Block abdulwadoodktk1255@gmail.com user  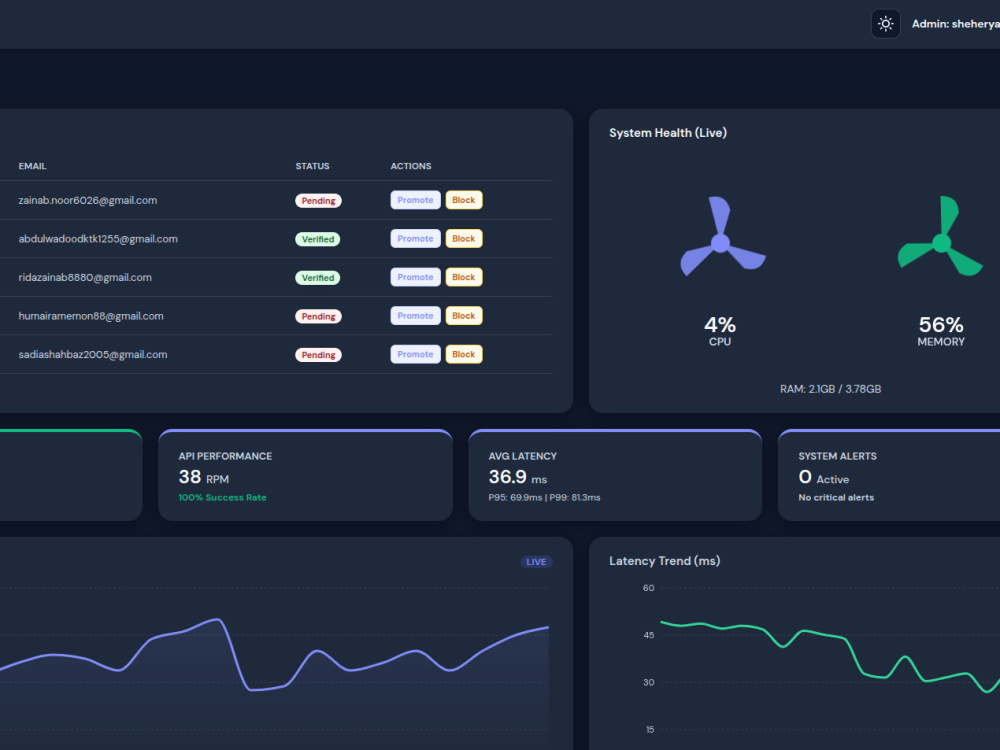(x=464, y=239)
